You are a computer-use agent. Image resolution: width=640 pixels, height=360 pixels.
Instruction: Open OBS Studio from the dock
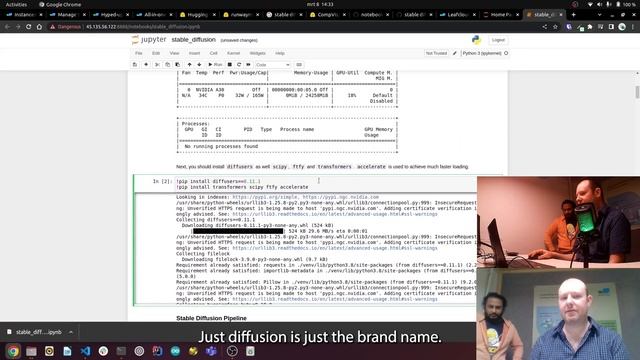click(232, 351)
